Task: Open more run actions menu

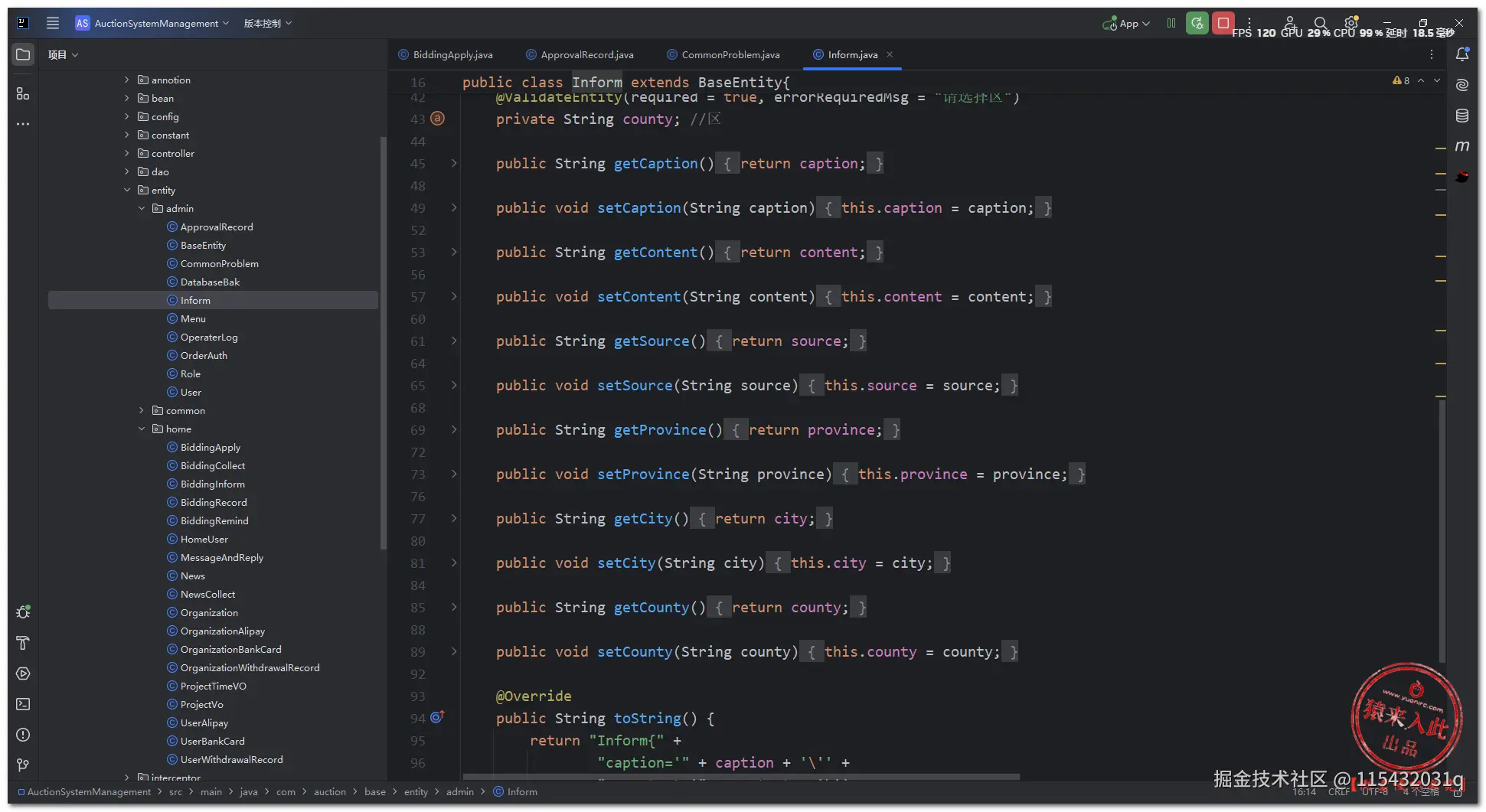Action: 1249,23
